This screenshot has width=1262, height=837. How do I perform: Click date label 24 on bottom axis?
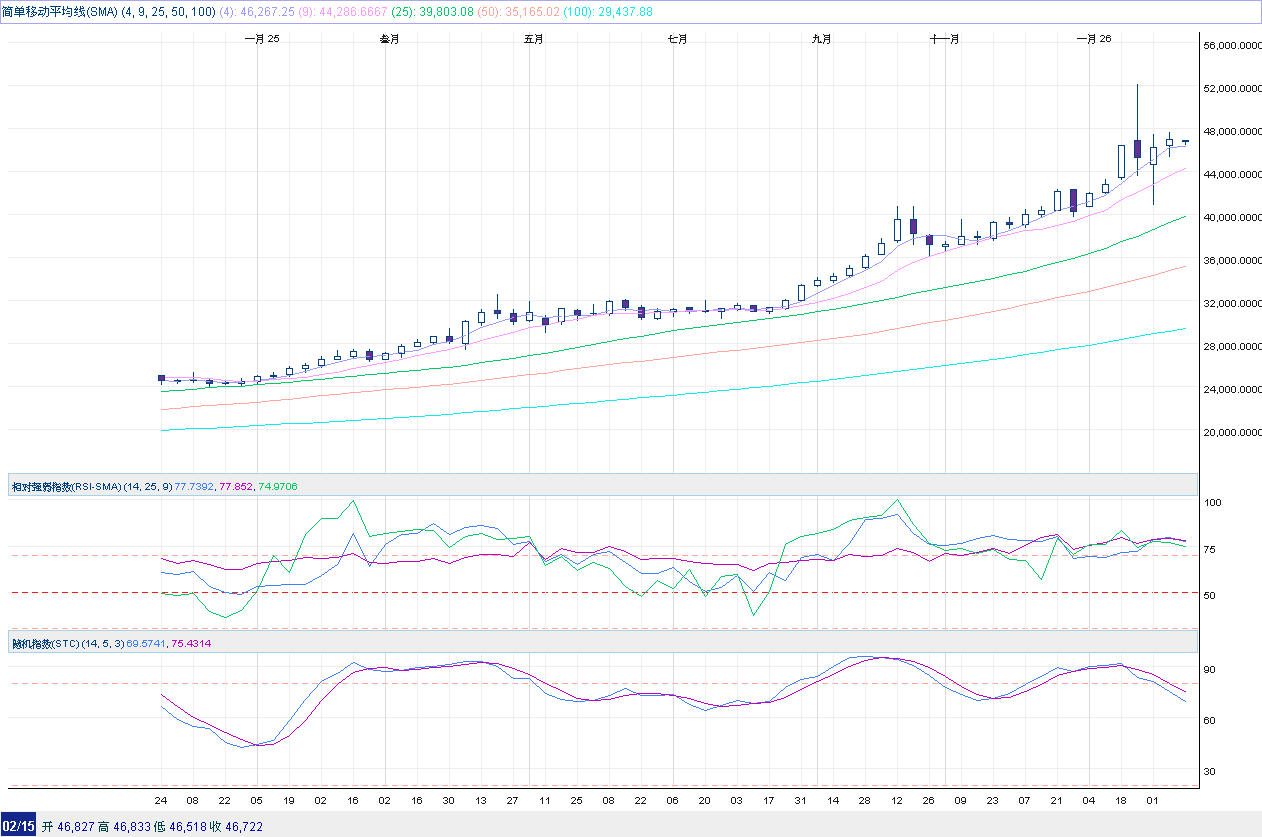[x=161, y=801]
